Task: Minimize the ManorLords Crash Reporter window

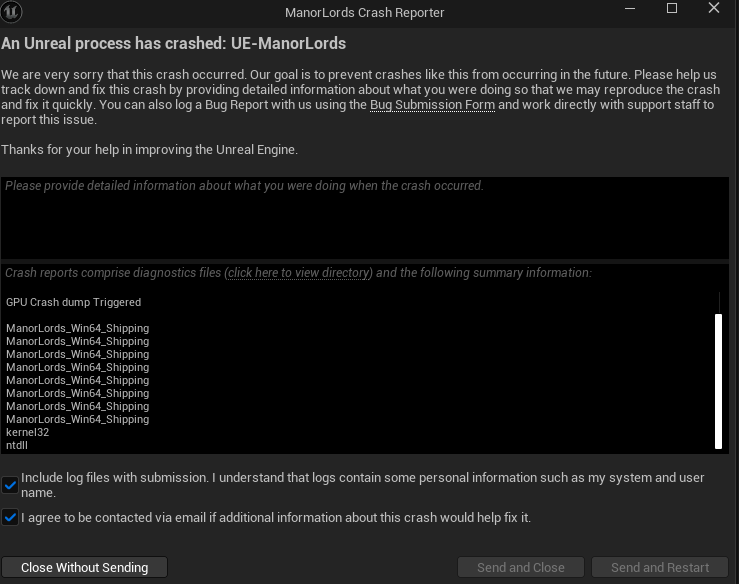Action: [629, 9]
